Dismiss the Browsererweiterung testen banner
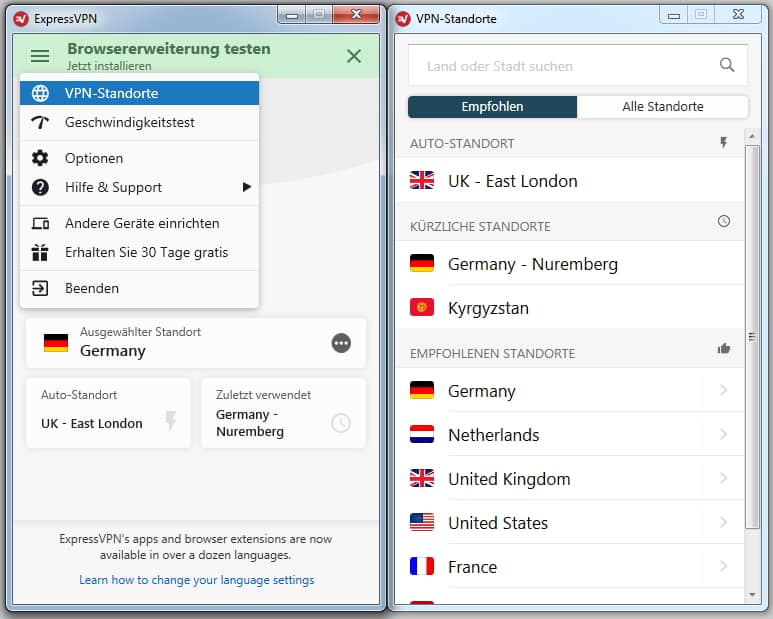The width and height of the screenshot is (773, 619). pyautogui.click(x=354, y=56)
